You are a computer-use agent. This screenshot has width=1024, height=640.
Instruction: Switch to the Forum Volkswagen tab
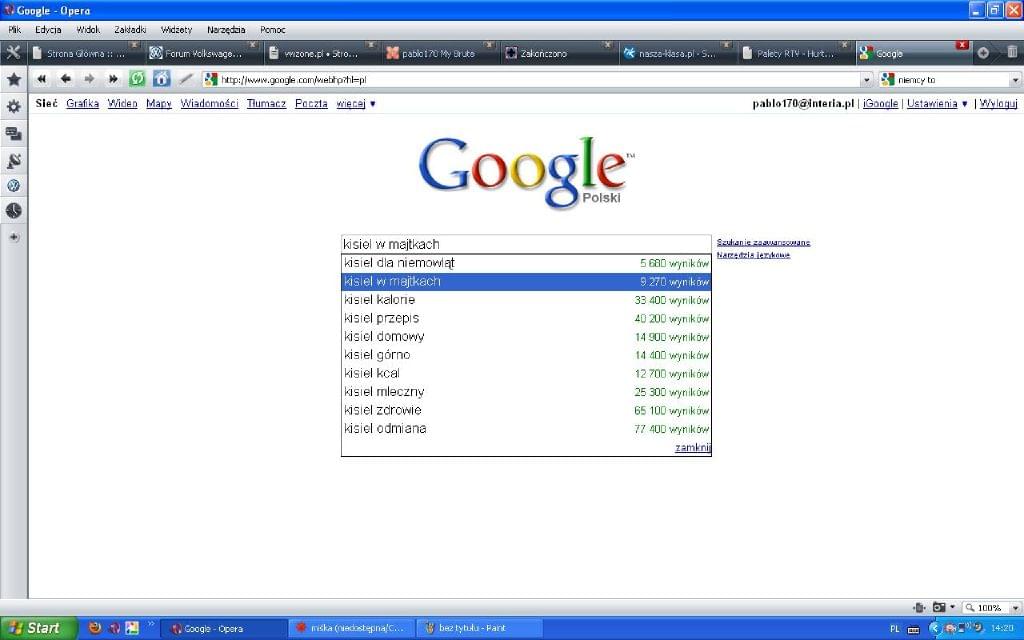tap(203, 53)
